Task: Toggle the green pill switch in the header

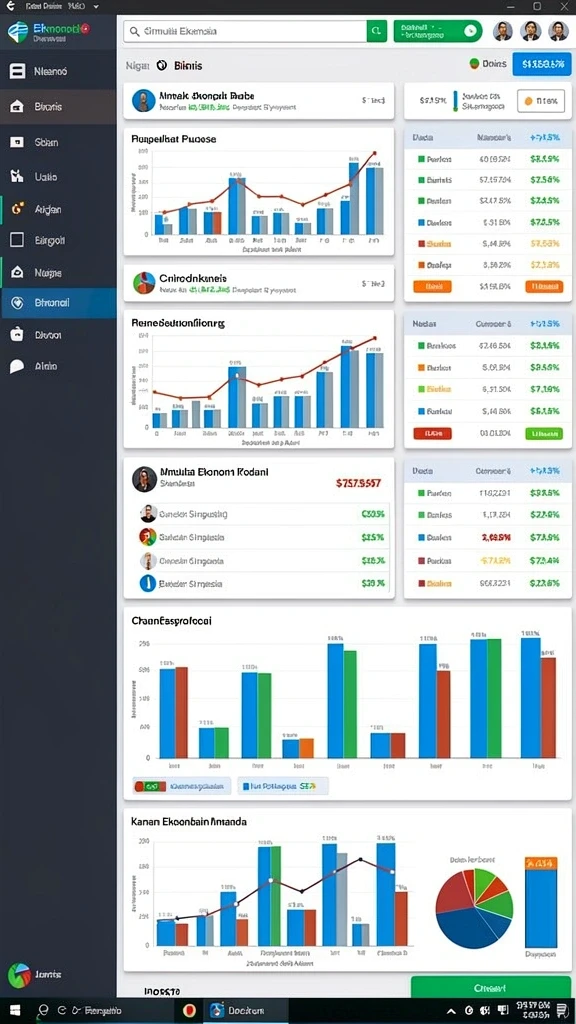Action: click(438, 31)
